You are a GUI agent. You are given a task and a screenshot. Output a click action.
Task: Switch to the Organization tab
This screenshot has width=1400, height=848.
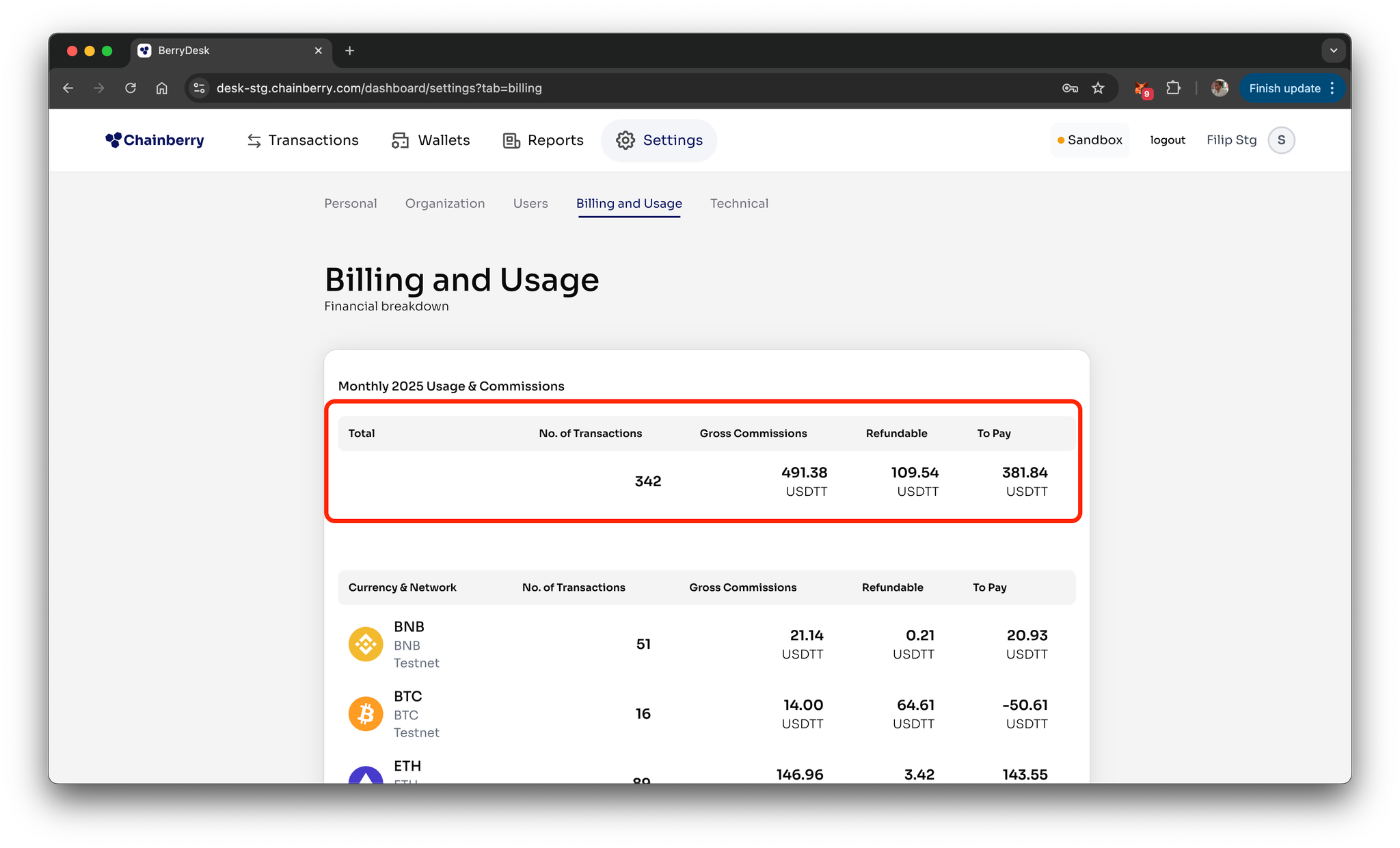444,203
